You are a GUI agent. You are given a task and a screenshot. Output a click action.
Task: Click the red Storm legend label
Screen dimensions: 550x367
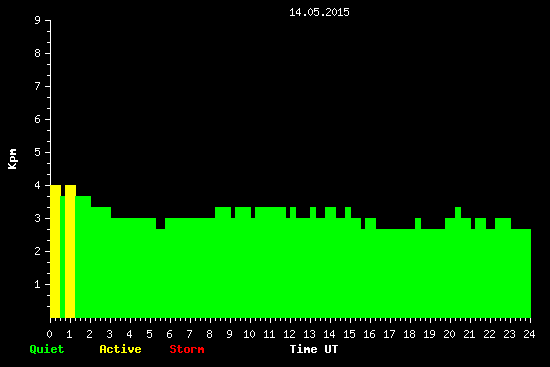pos(187,349)
